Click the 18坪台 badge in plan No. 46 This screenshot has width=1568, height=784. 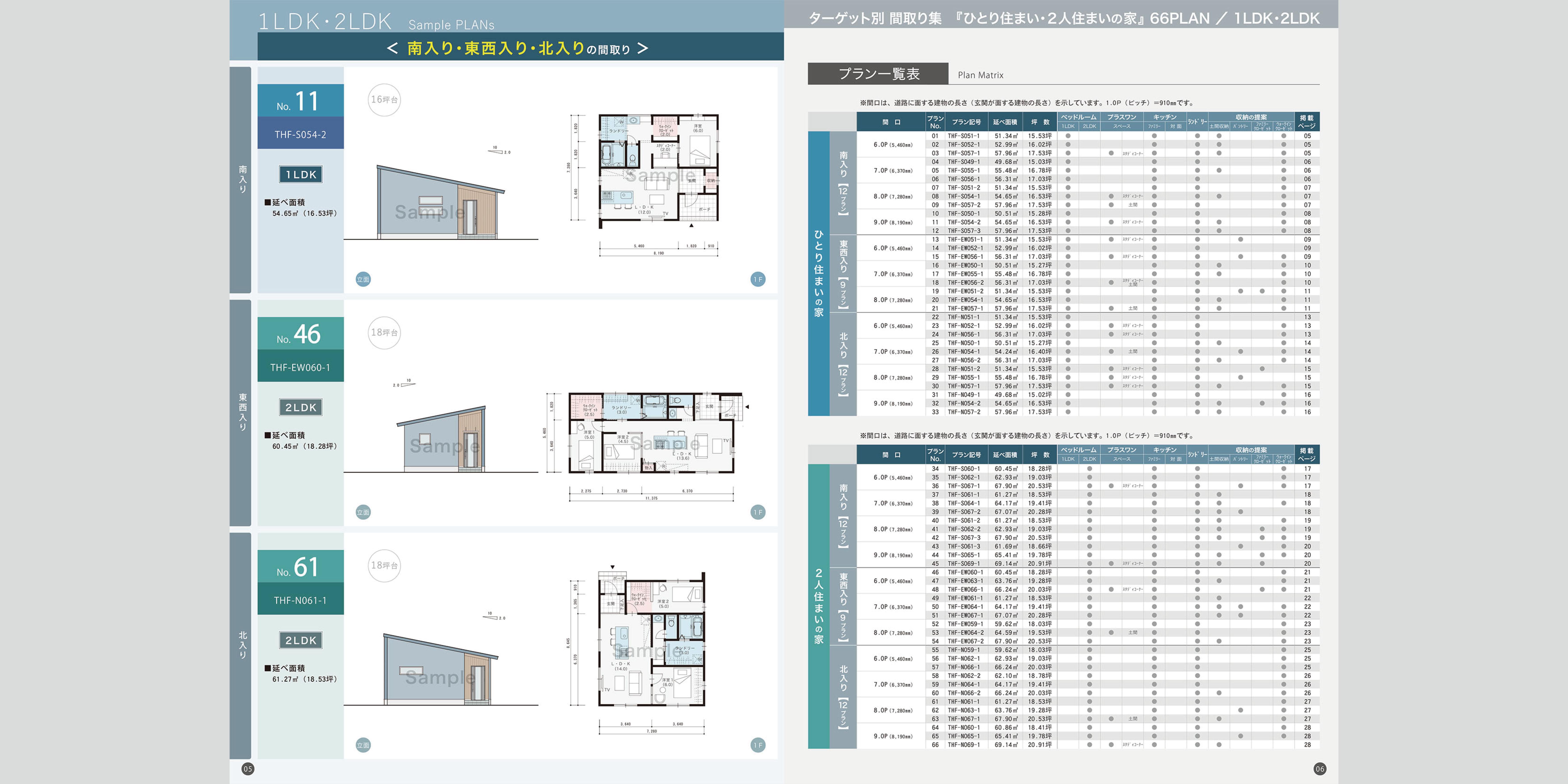[x=384, y=333]
